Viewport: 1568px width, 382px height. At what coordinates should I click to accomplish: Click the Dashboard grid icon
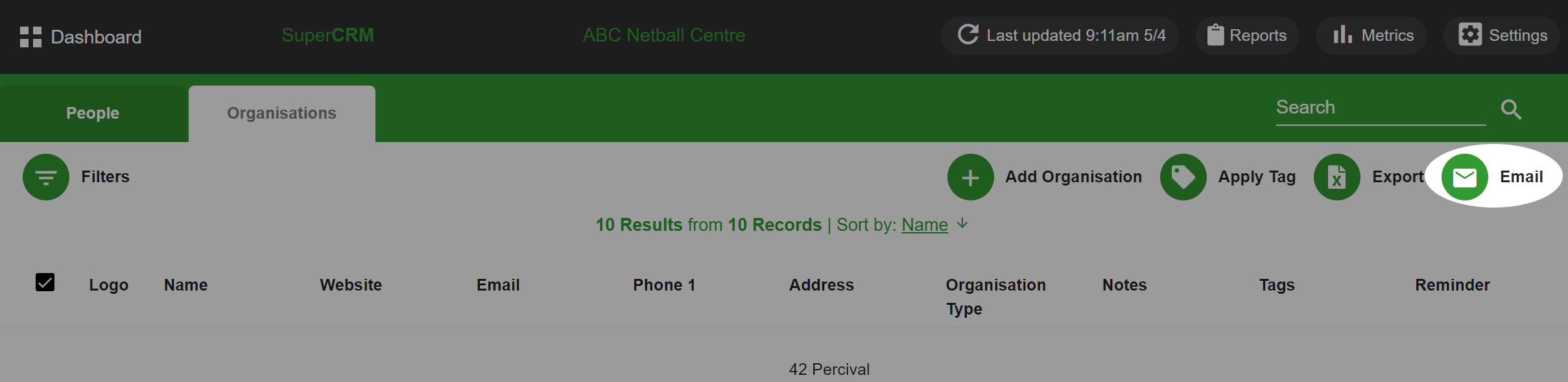click(x=30, y=37)
